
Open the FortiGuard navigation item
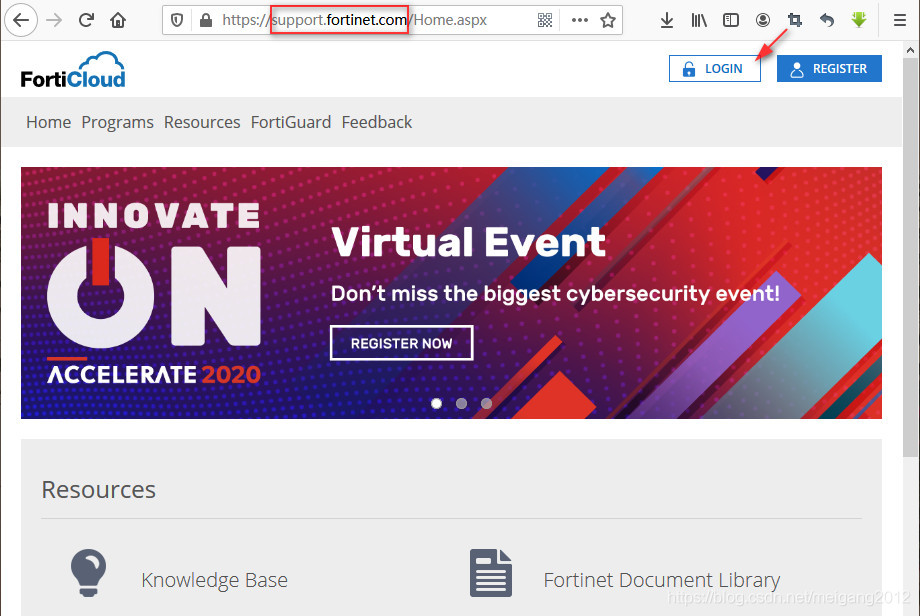click(291, 122)
